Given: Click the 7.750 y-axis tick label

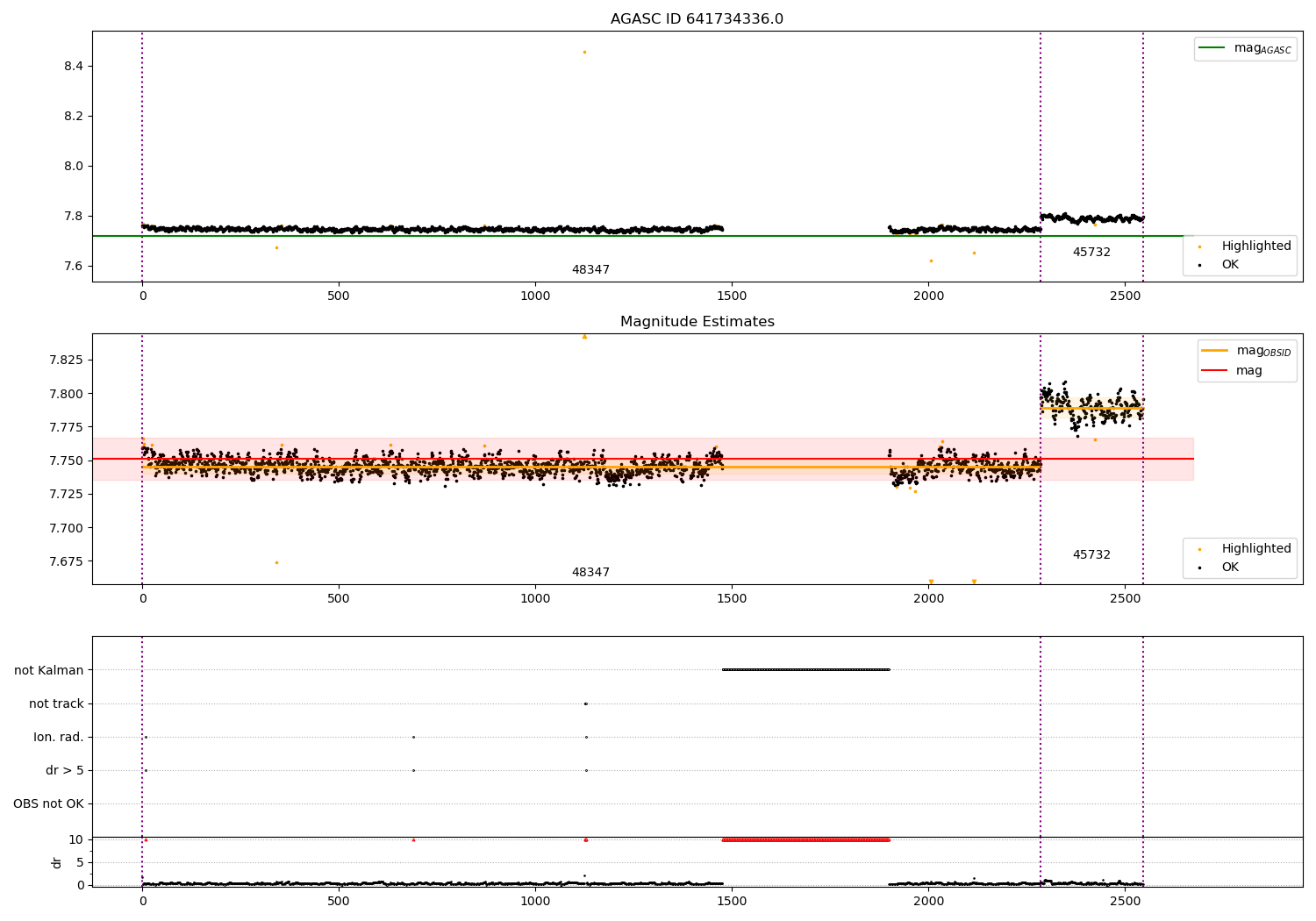Looking at the screenshot, I should click(67, 461).
